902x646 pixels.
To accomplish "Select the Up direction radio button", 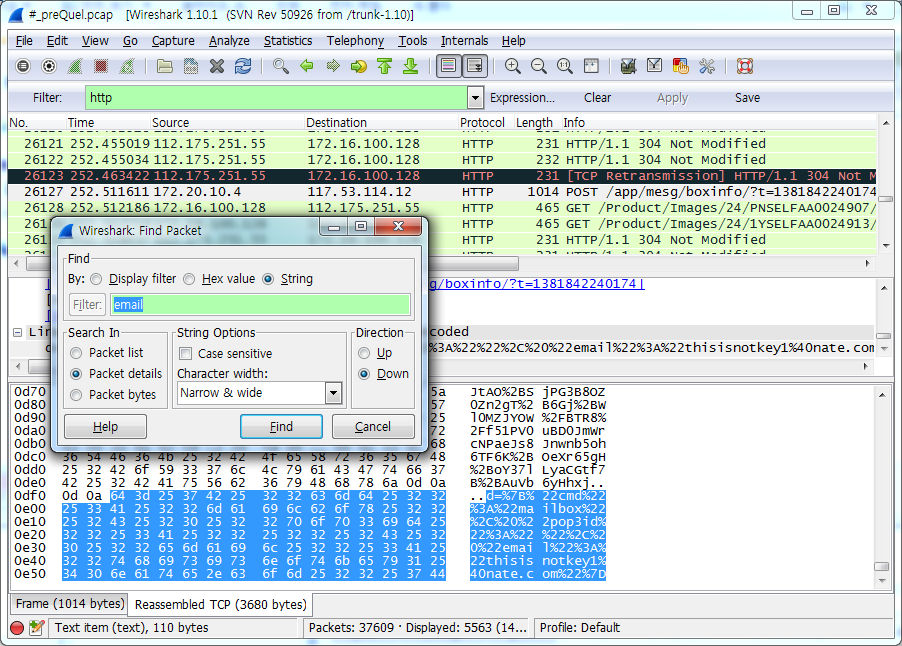I will (x=365, y=353).
